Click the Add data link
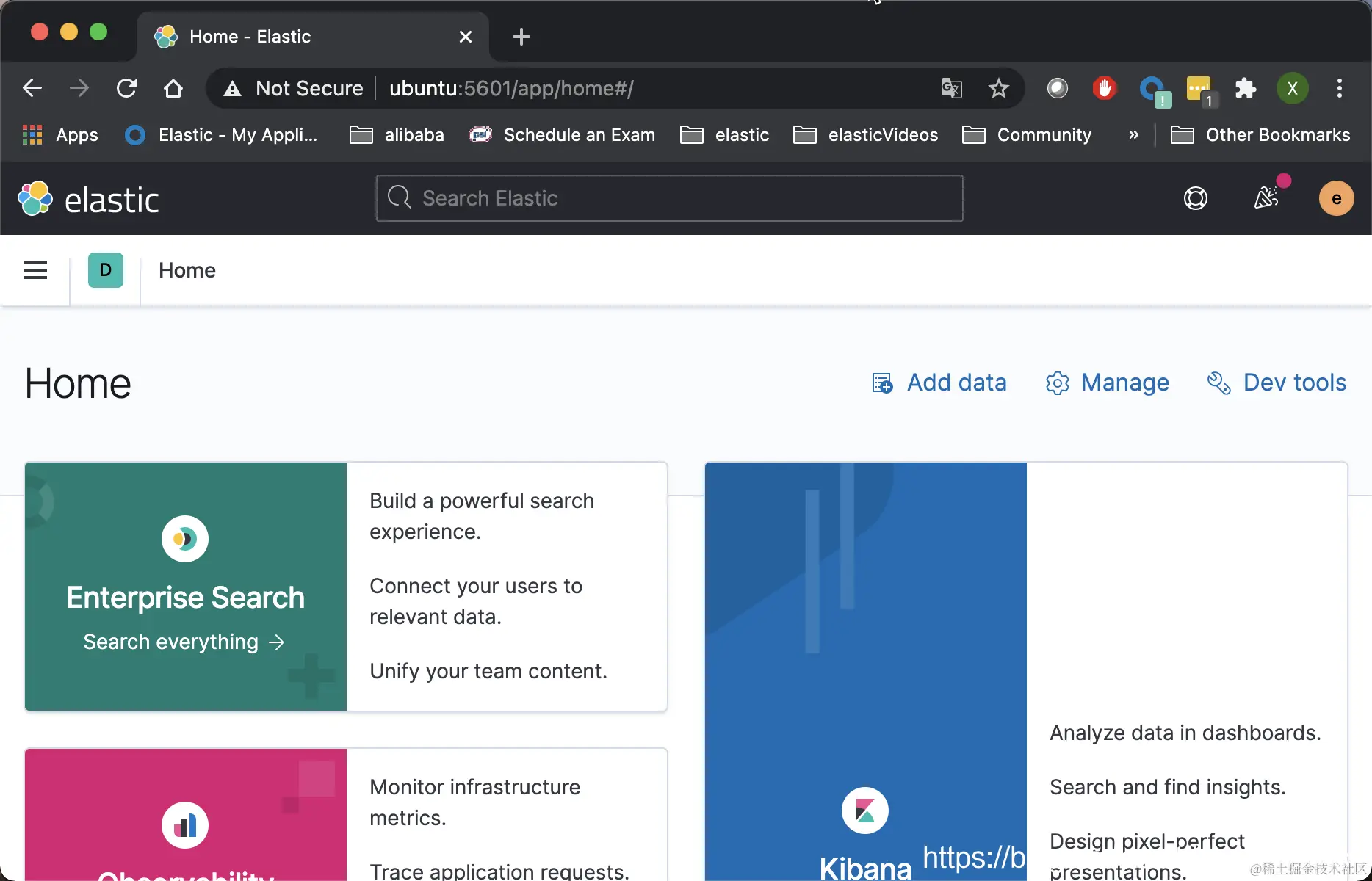 (x=939, y=383)
